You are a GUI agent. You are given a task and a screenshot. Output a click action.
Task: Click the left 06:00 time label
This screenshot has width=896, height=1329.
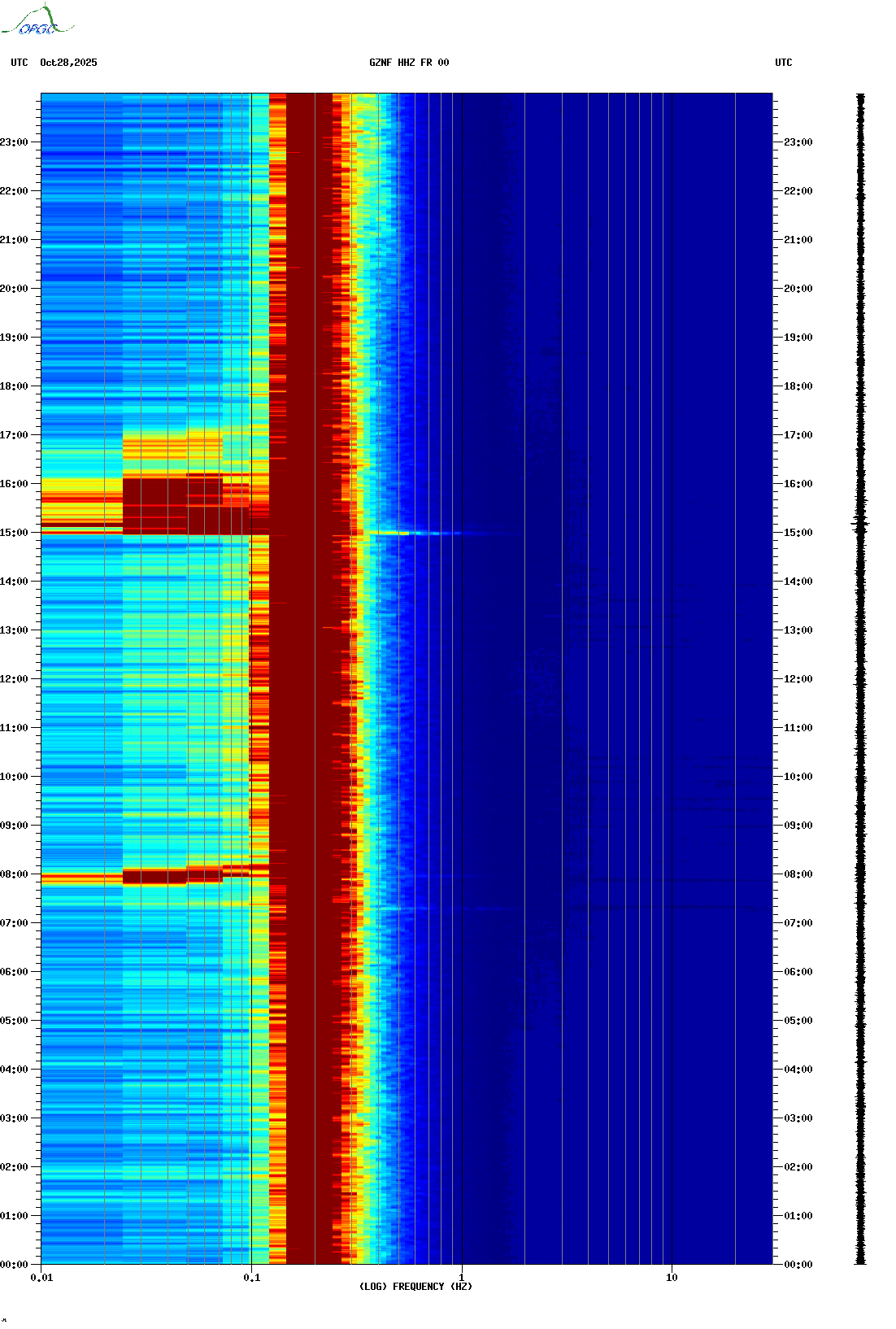[14, 972]
